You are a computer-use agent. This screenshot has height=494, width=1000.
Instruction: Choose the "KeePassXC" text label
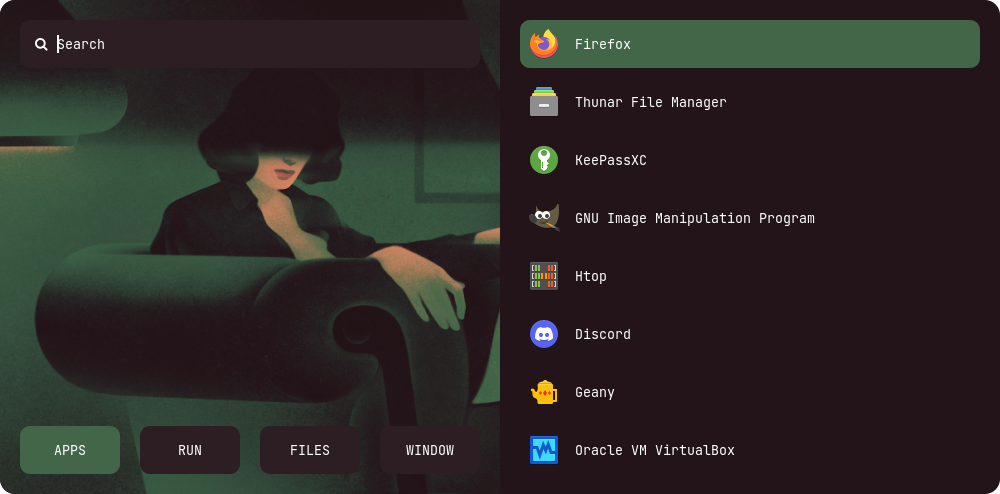(610, 160)
